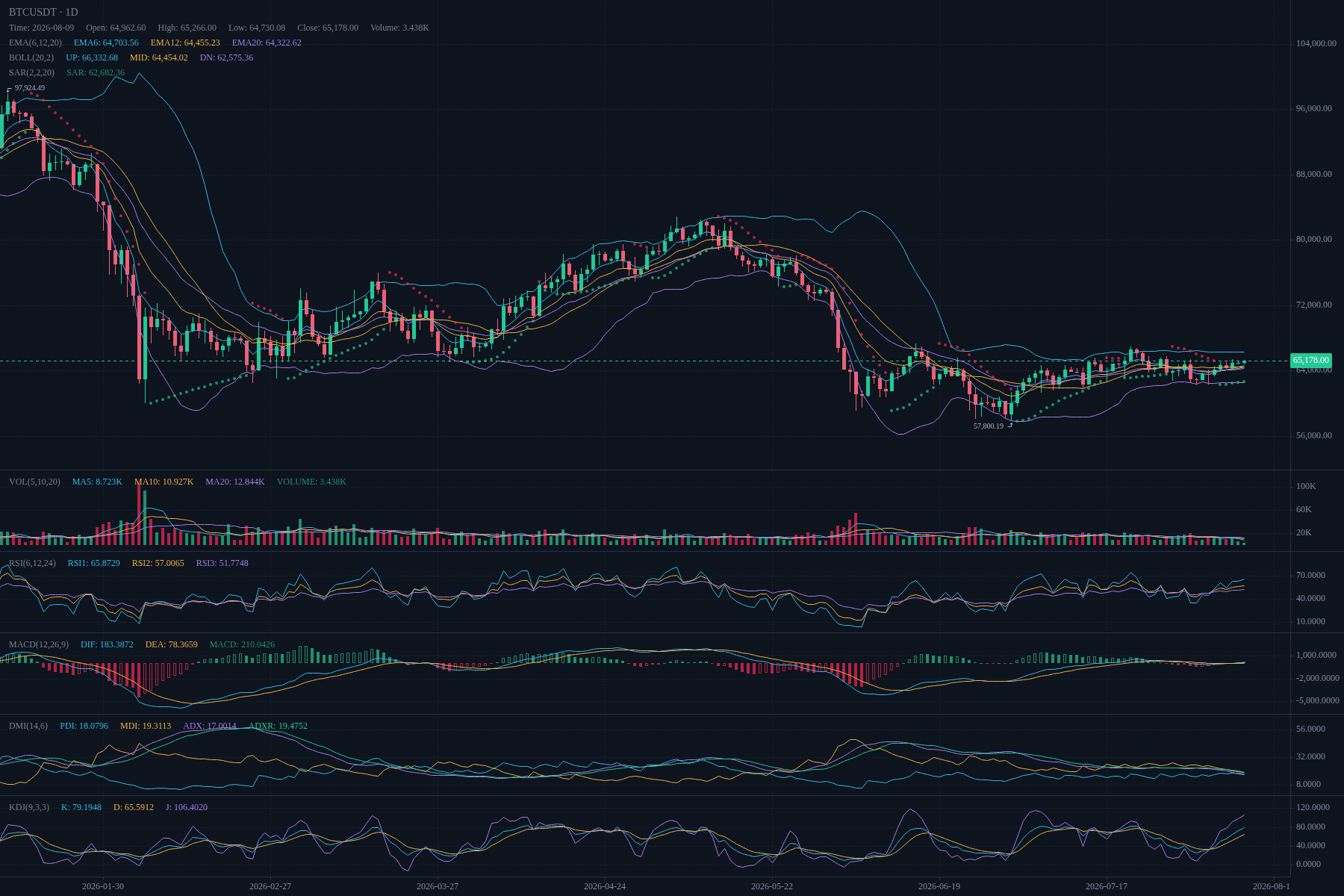Screen dimensions: 1344x896
Task: Click the K: 79.1948 value
Action: (x=81, y=807)
